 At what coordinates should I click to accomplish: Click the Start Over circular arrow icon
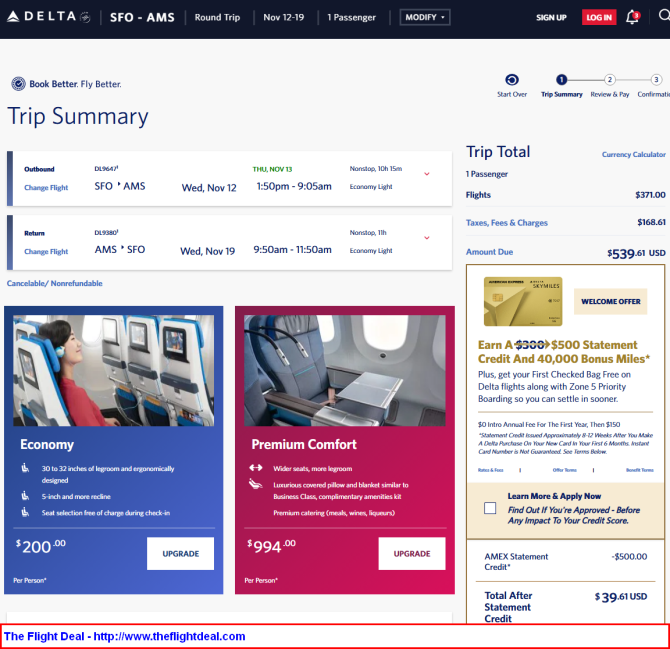click(511, 80)
